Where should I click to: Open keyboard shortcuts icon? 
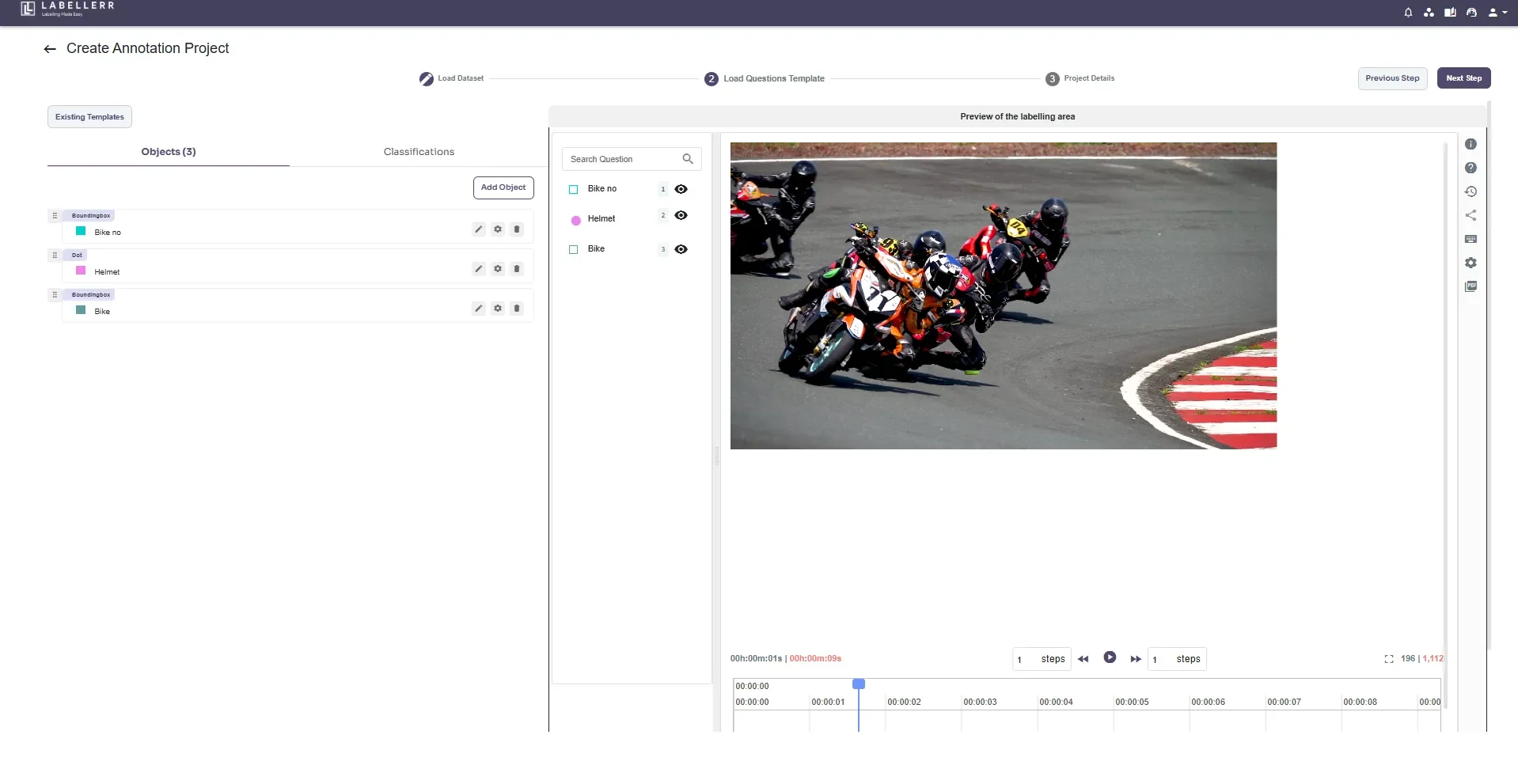[1471, 239]
